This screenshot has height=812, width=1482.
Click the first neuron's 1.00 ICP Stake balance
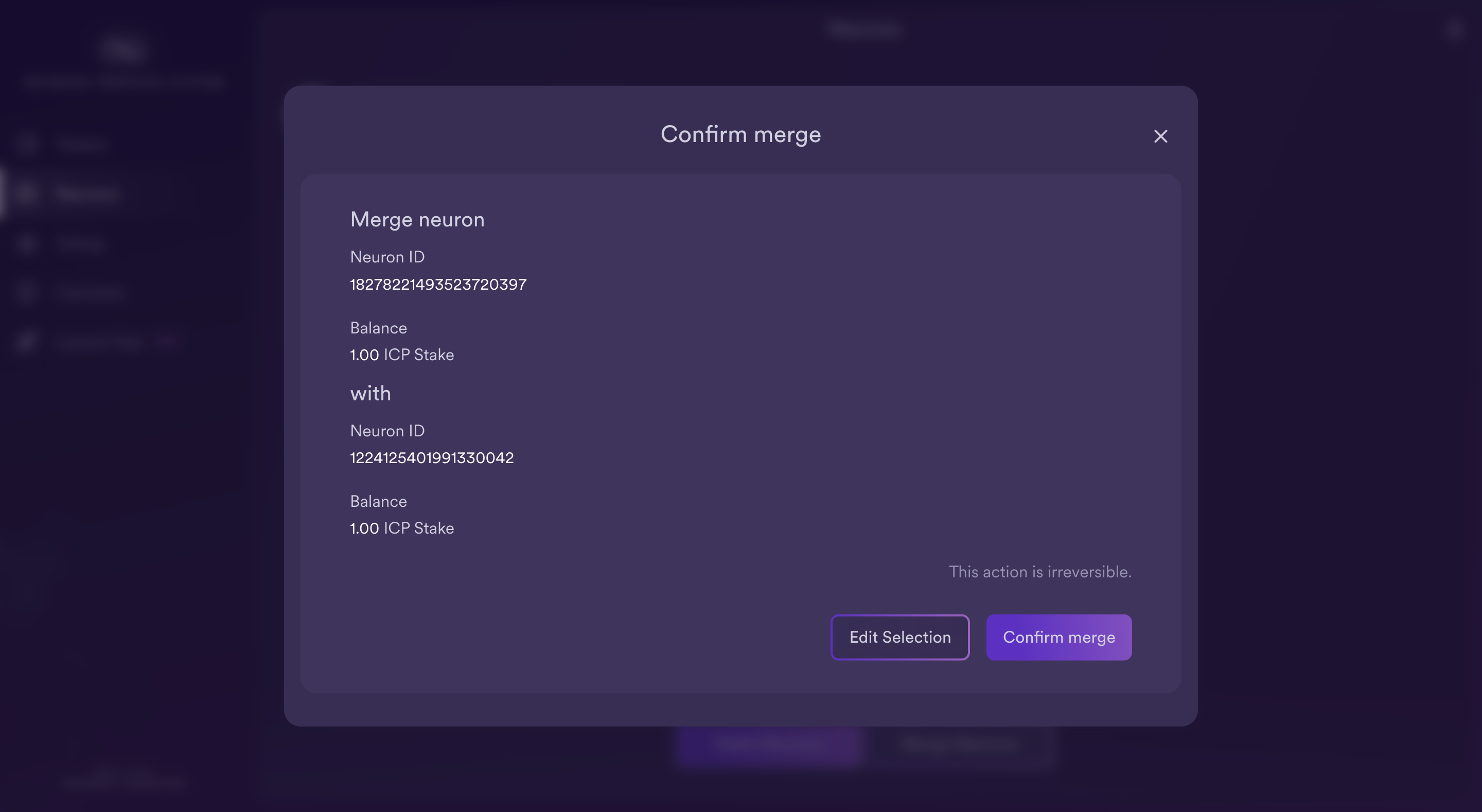click(x=401, y=355)
